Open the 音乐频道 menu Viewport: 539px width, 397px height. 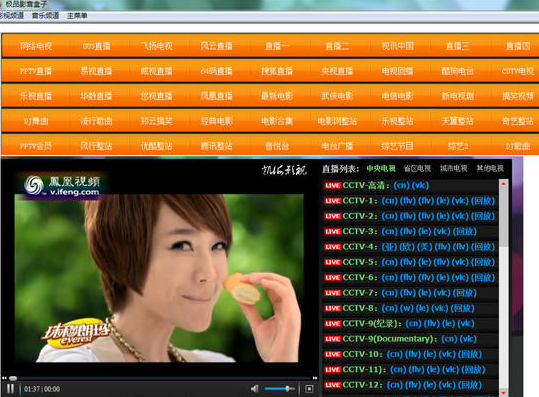[45, 16]
